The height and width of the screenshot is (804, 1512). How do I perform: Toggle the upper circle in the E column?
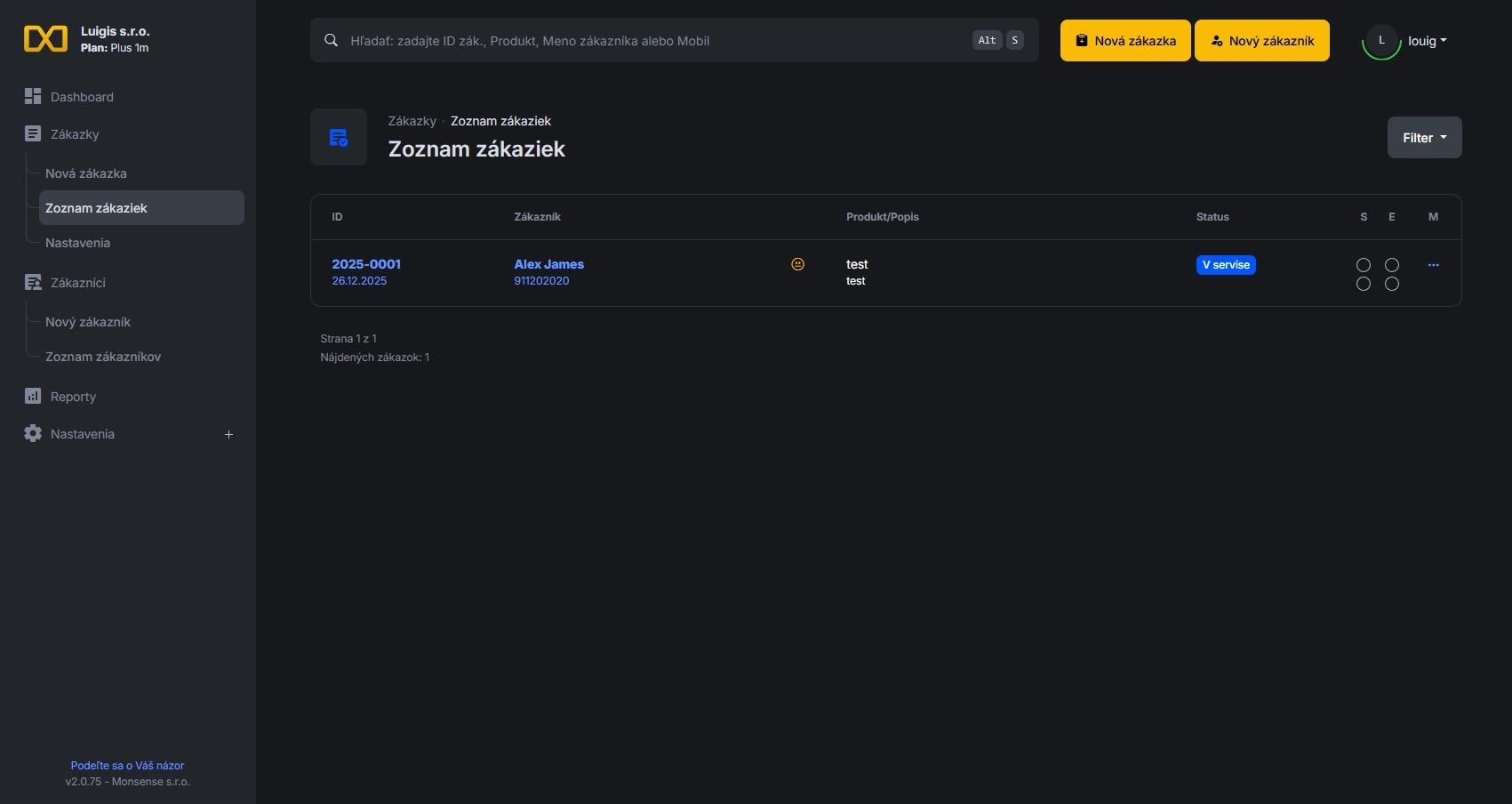pyautogui.click(x=1392, y=264)
